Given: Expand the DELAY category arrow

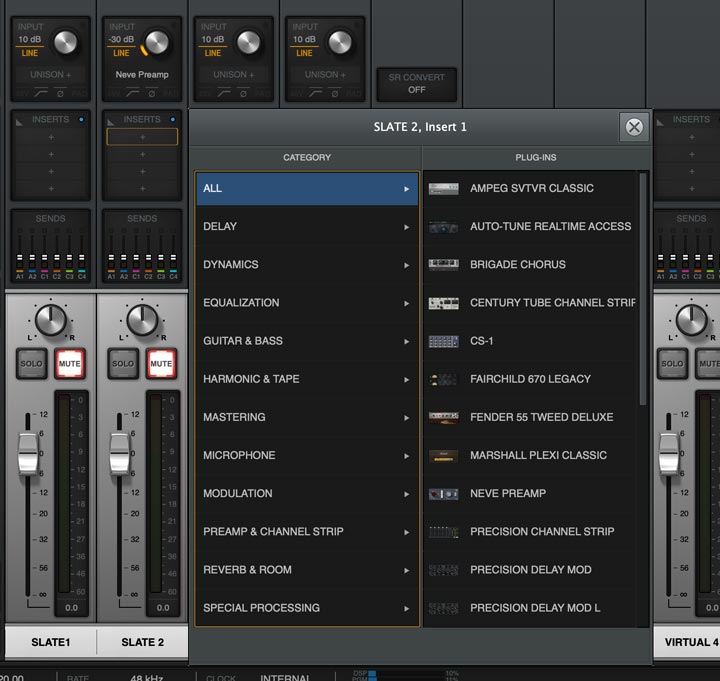Looking at the screenshot, I should (406, 227).
